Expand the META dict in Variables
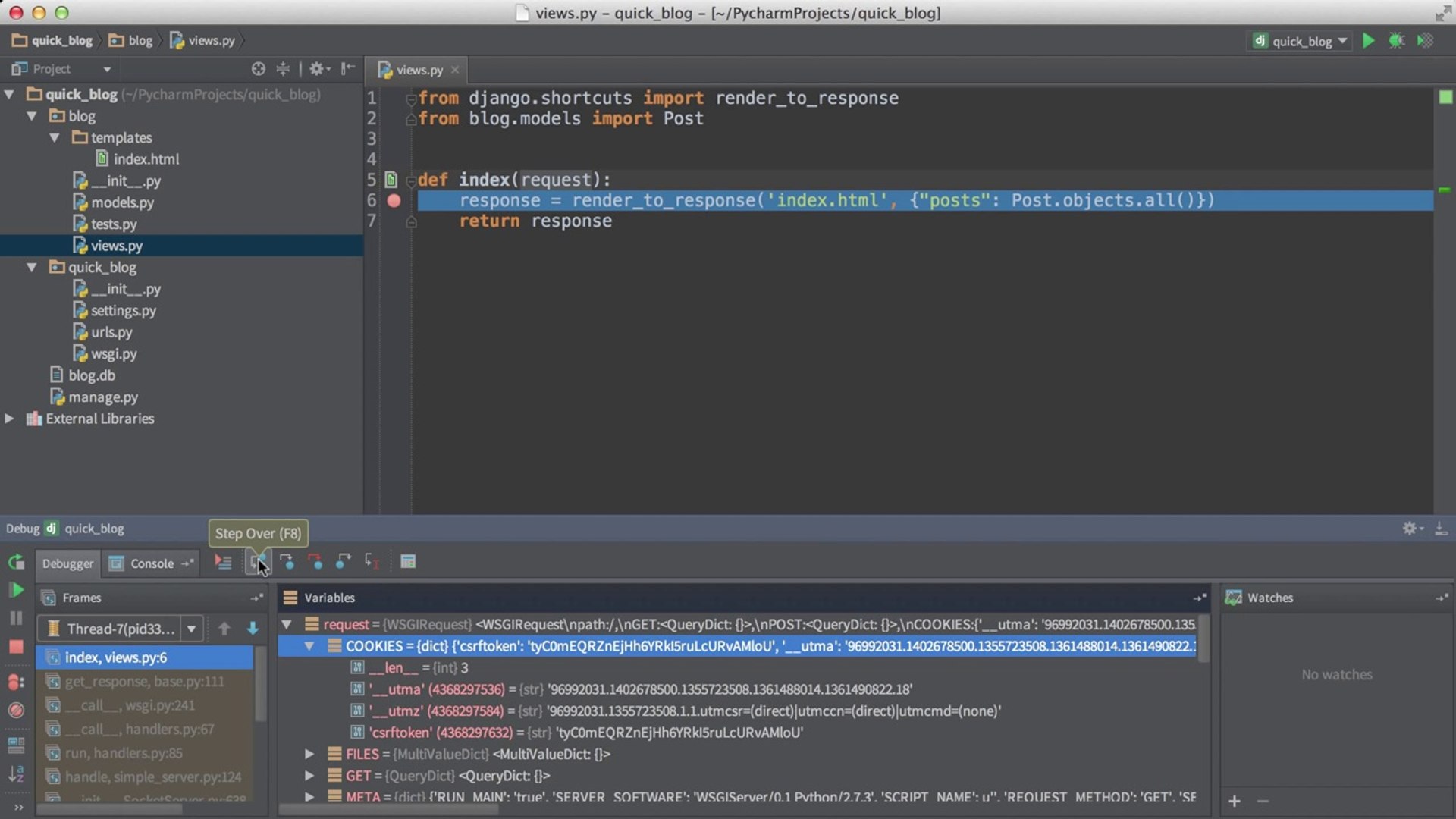Image resolution: width=1456 pixels, height=819 pixels. click(309, 797)
